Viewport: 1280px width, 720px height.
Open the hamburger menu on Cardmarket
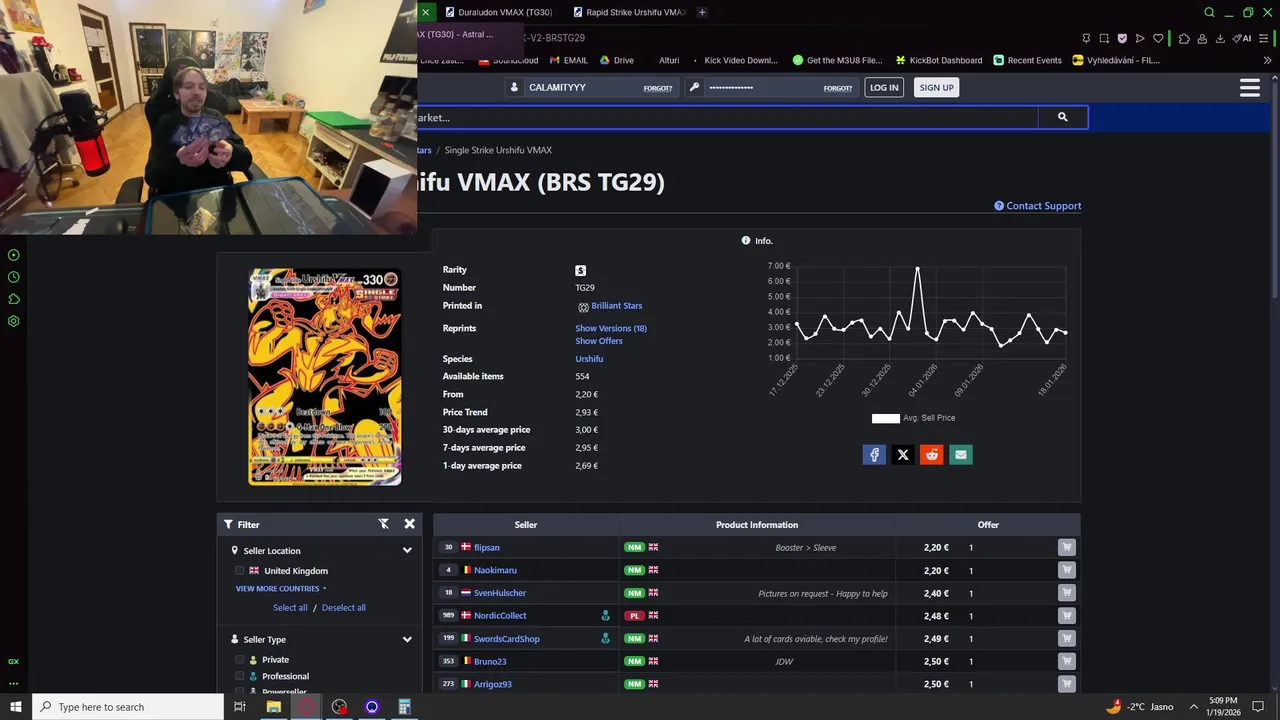coord(1249,88)
